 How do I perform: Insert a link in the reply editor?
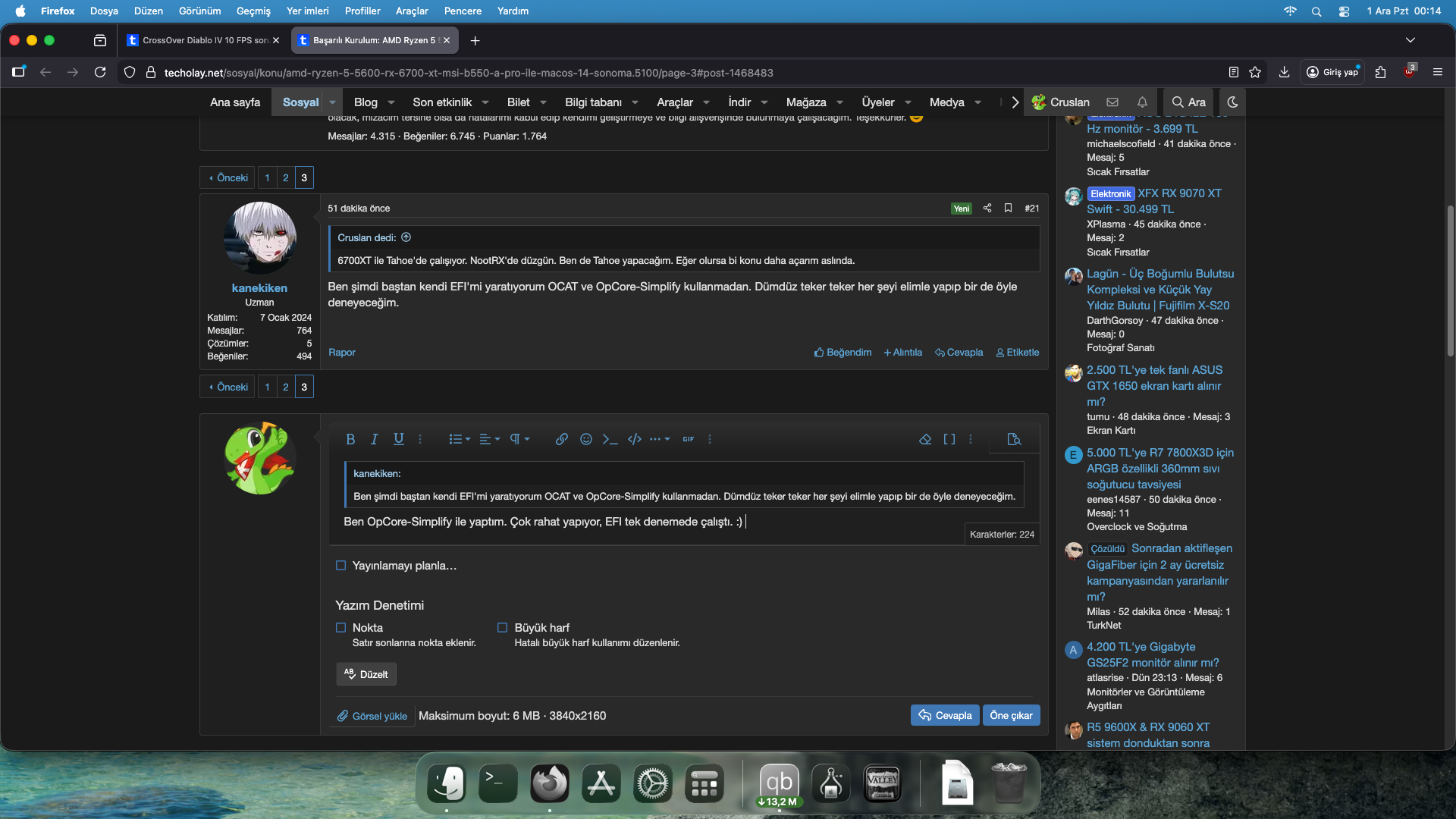tap(561, 439)
